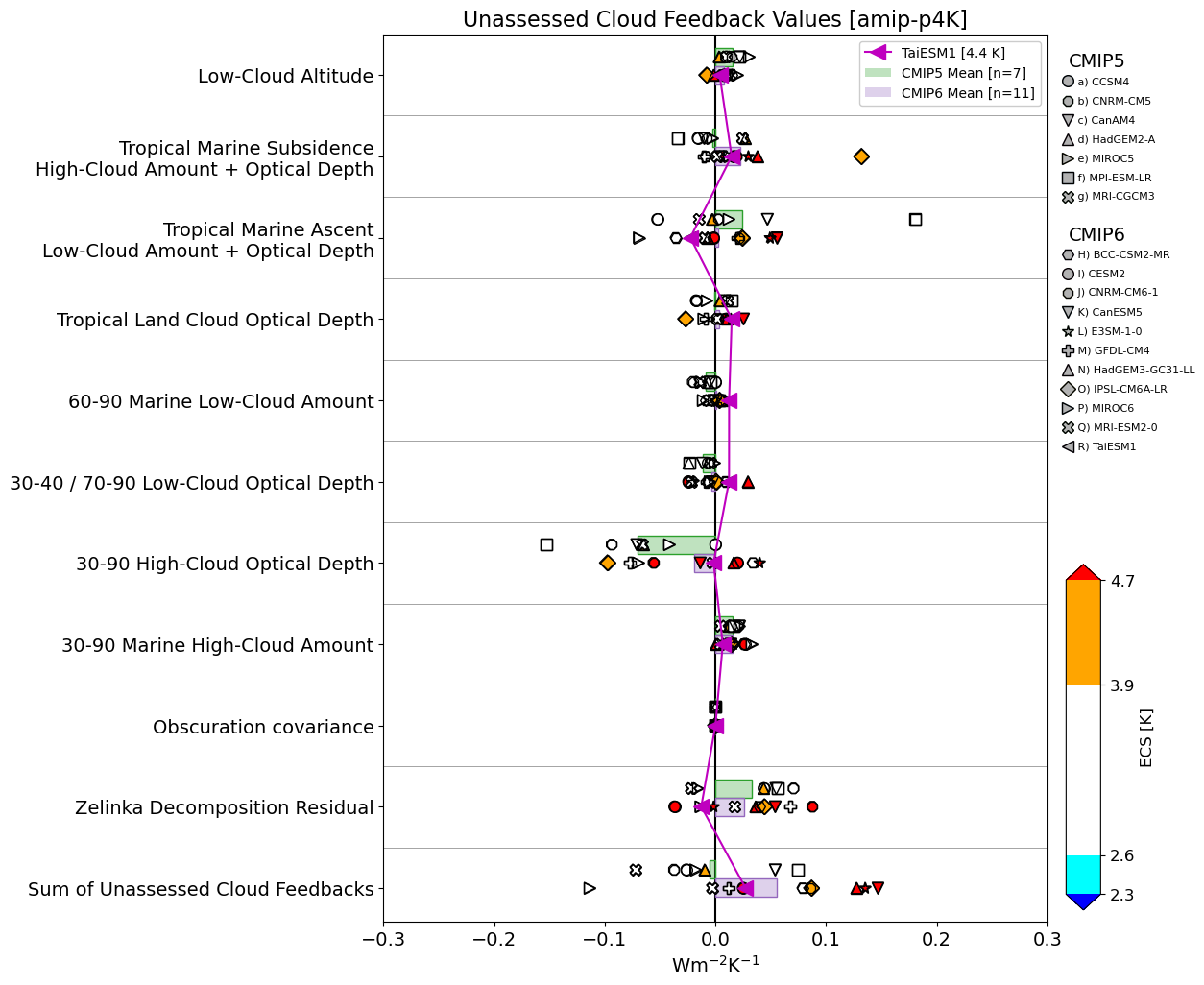Click the chart title Unassessed Cloud Feedback Values

714,19
